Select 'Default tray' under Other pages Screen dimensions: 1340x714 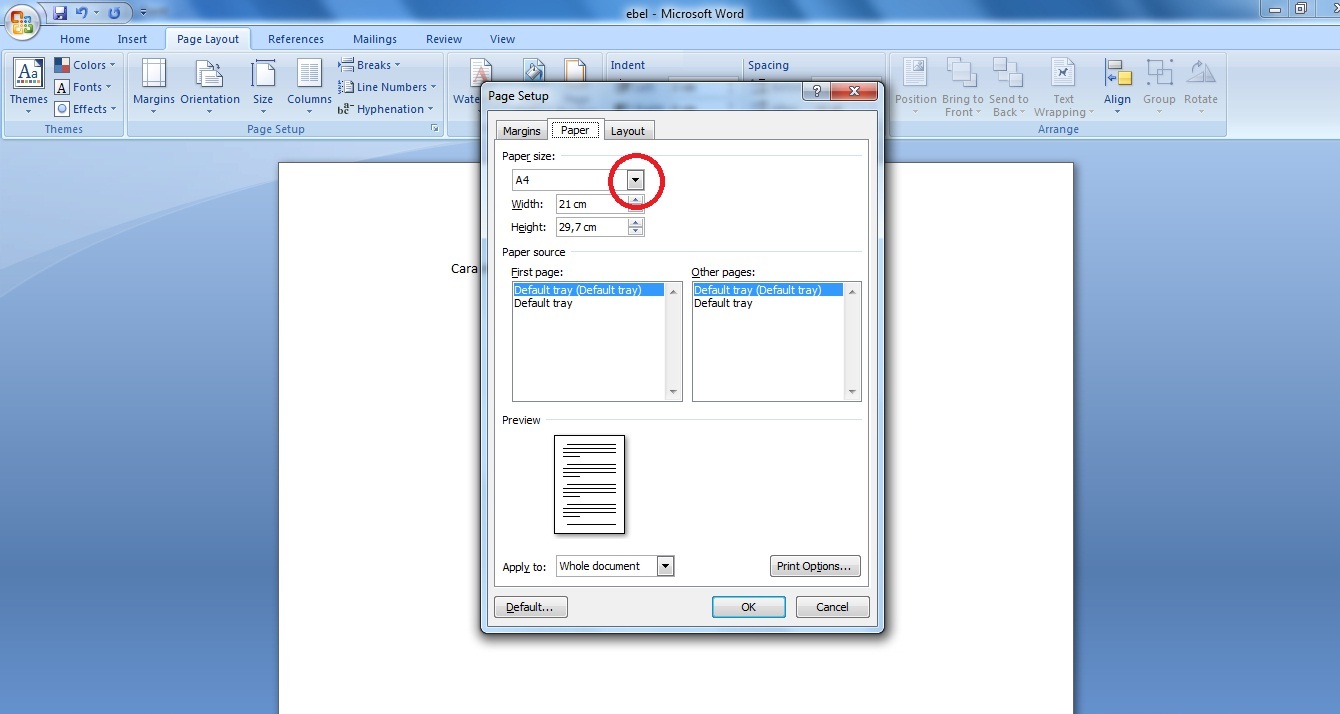click(x=769, y=303)
